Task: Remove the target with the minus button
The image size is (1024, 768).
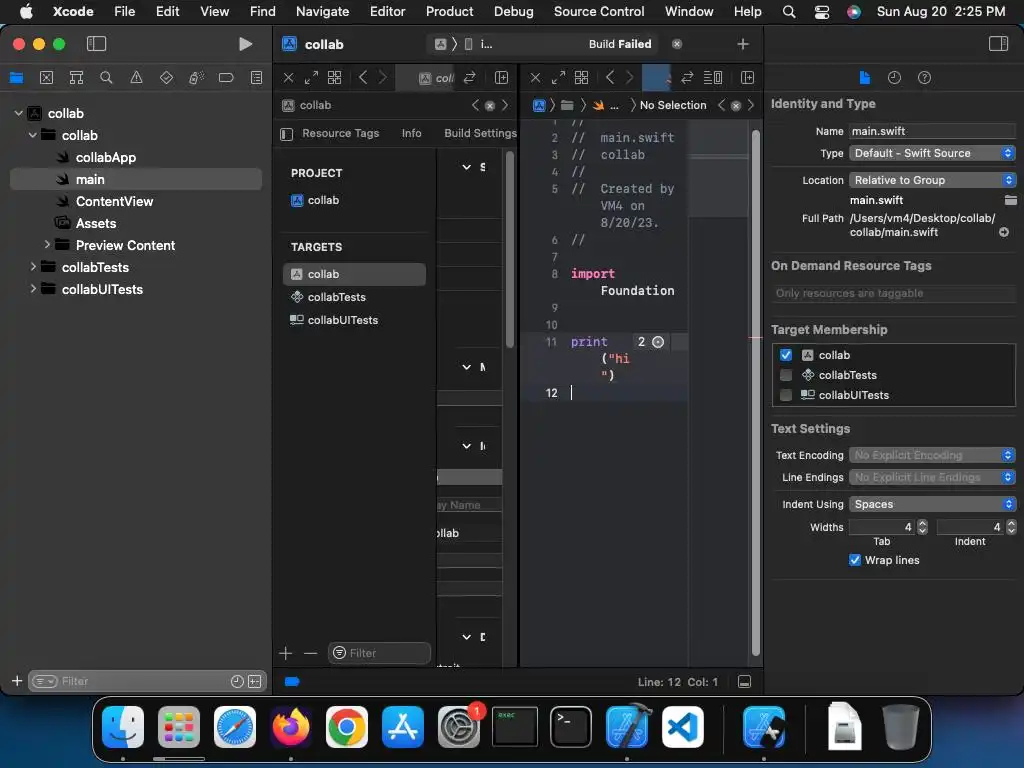Action: [x=310, y=652]
